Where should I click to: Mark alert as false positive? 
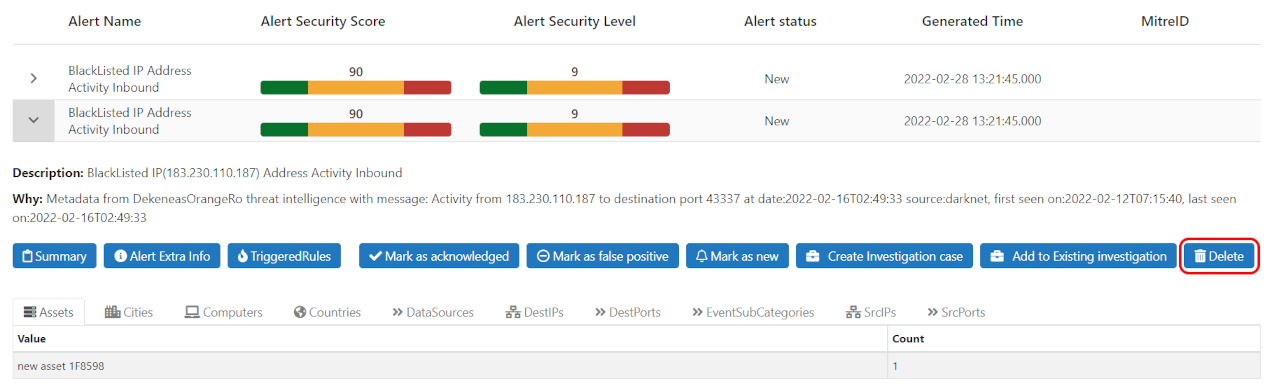point(603,256)
